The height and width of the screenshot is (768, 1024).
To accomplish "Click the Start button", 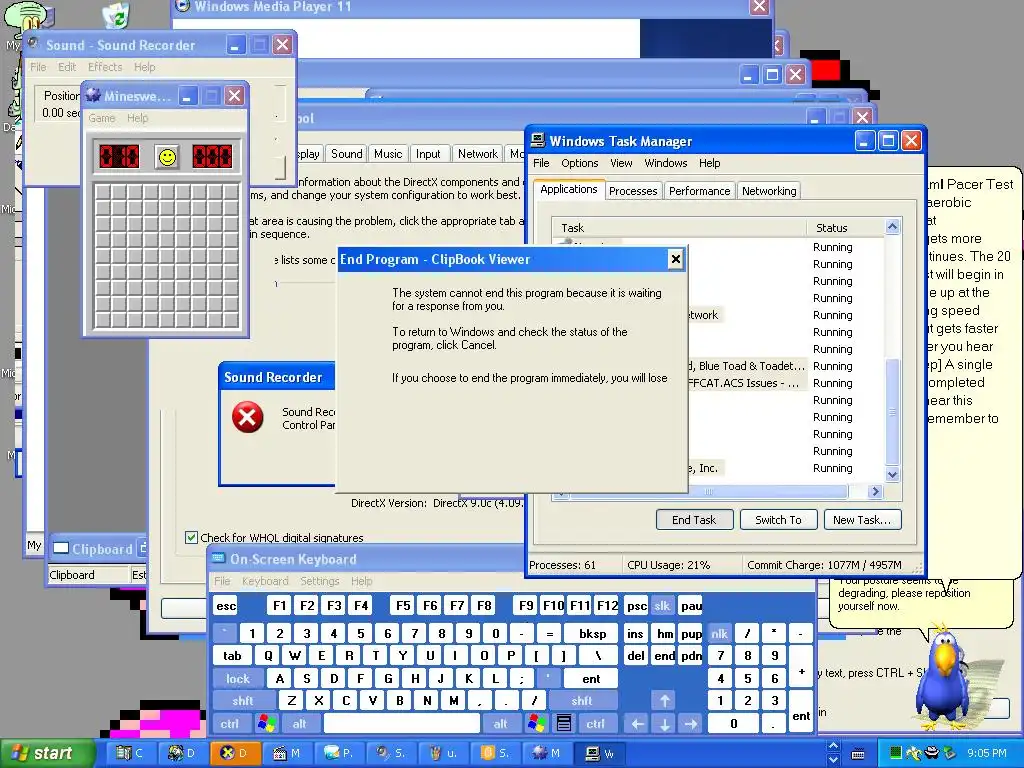I will (47, 753).
